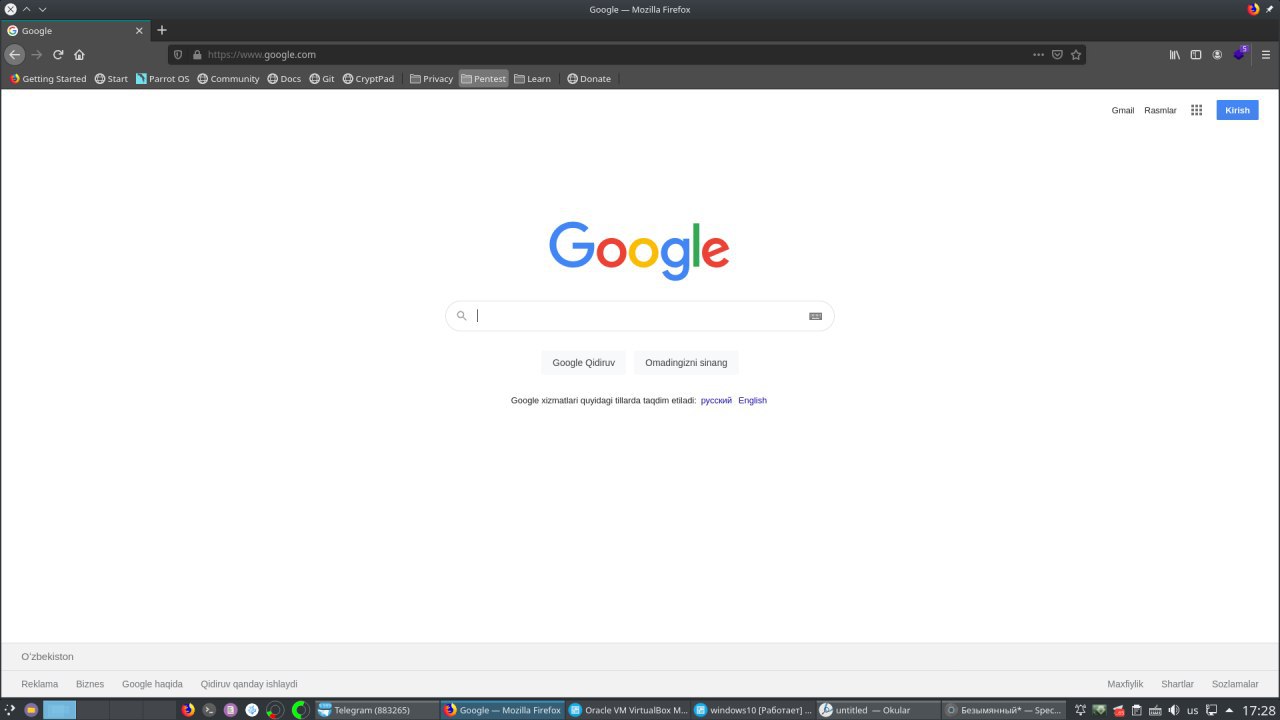Expand hidden system tray icons arrow

[x=1229, y=710]
